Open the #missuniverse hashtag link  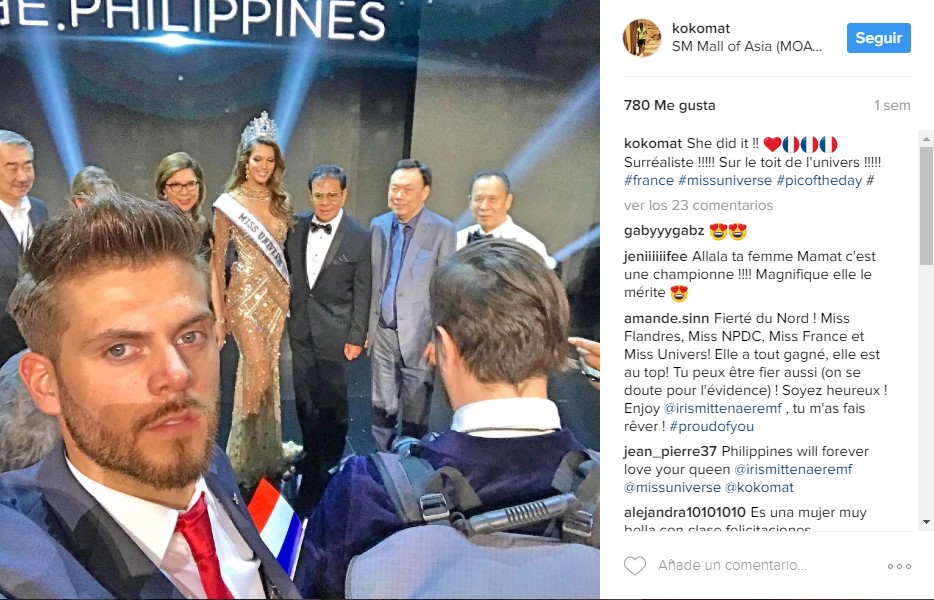[x=725, y=180]
